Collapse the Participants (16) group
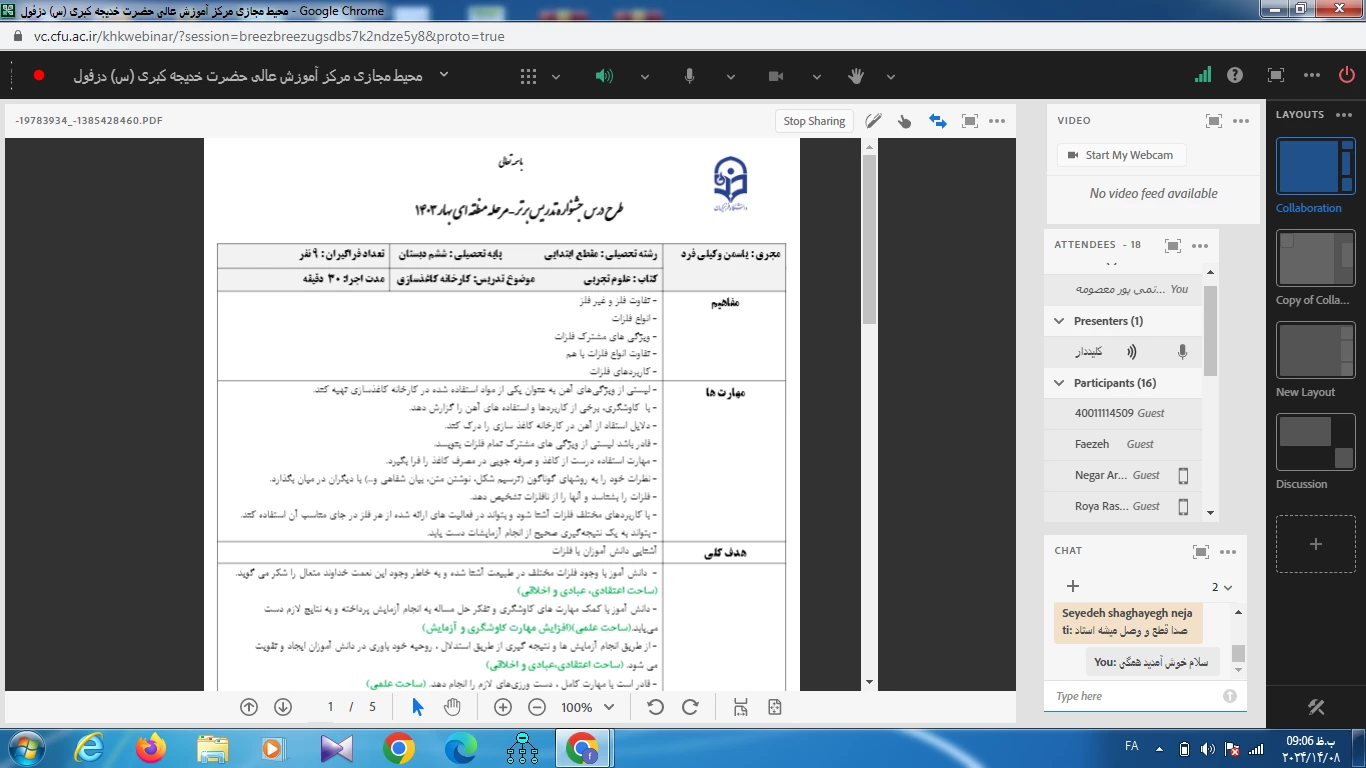 click(1059, 383)
